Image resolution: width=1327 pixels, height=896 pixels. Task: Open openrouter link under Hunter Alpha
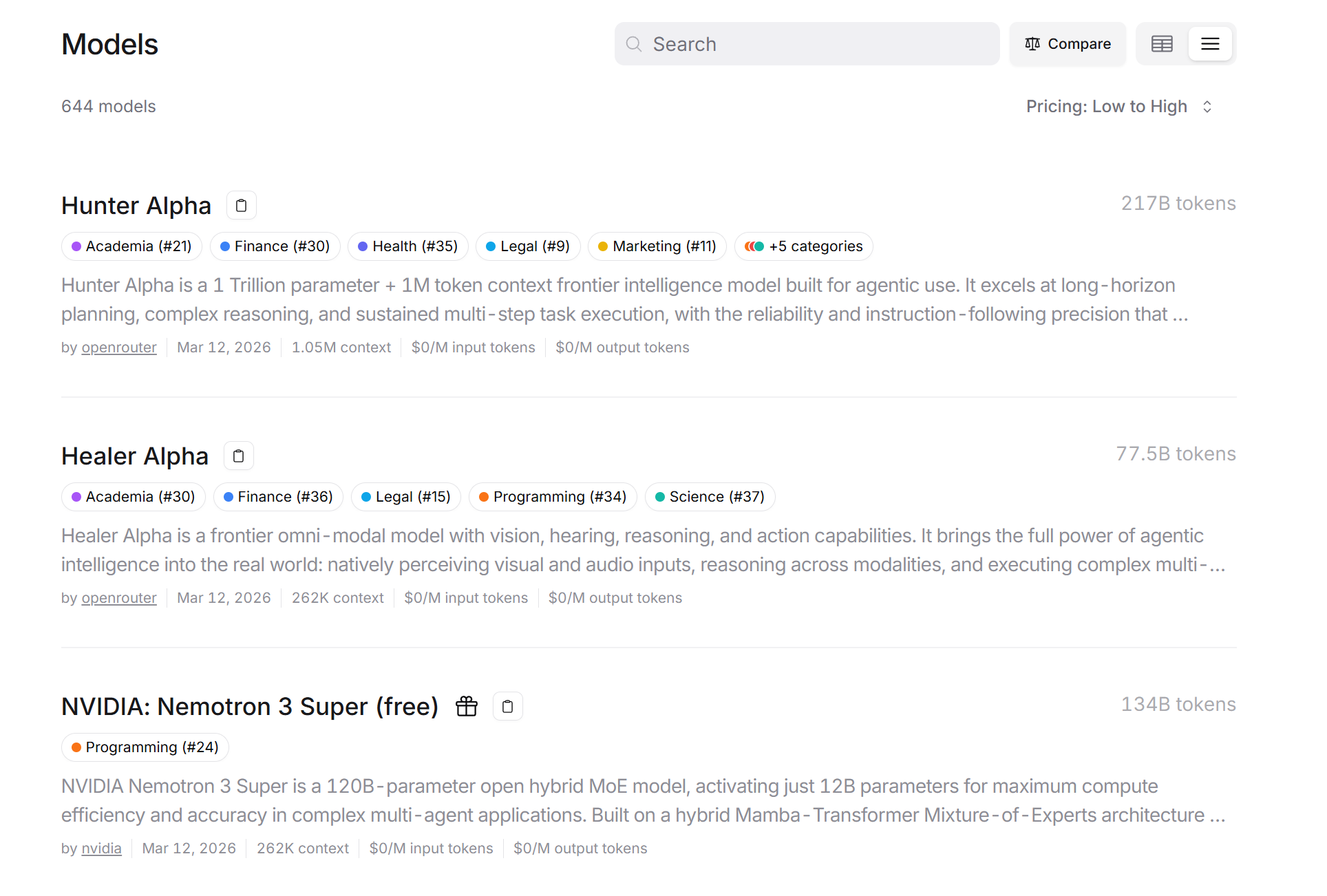click(119, 348)
